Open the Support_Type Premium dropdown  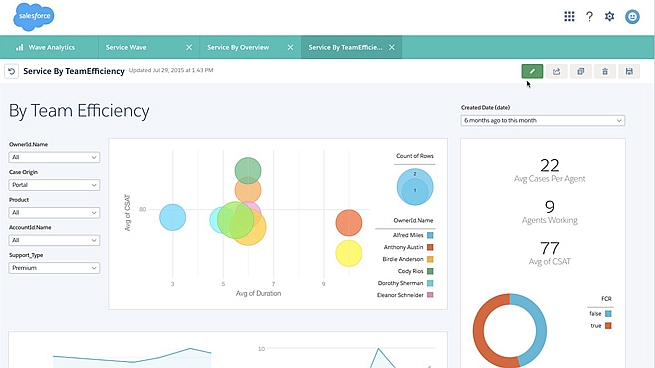tap(54, 268)
